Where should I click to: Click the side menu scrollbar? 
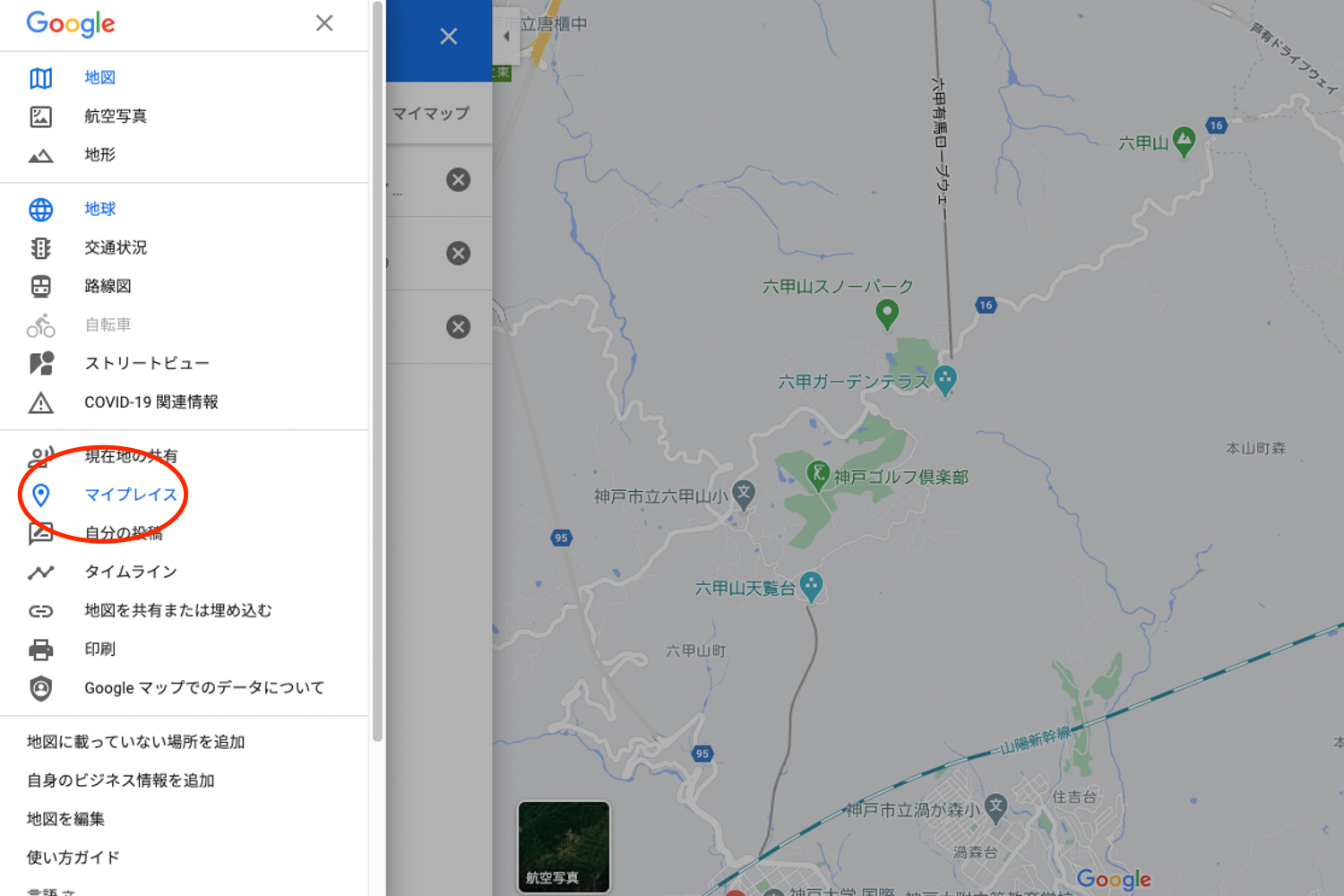[x=377, y=371]
